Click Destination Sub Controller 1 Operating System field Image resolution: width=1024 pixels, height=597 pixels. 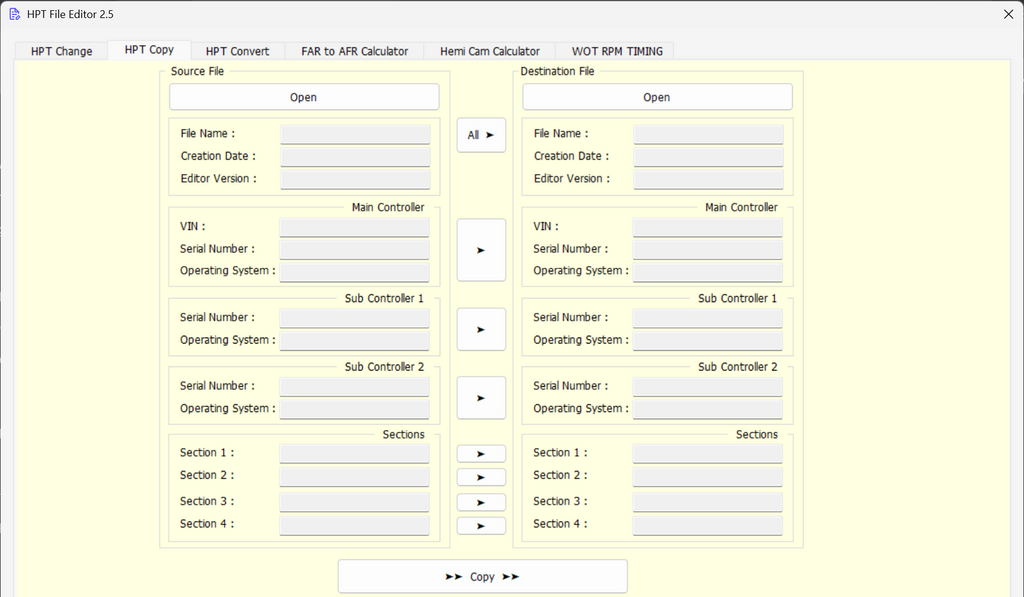(x=708, y=340)
